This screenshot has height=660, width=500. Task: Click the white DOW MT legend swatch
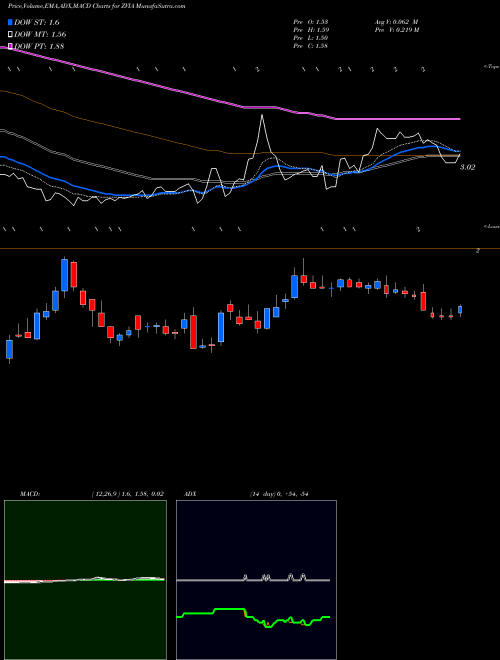tap(10, 35)
